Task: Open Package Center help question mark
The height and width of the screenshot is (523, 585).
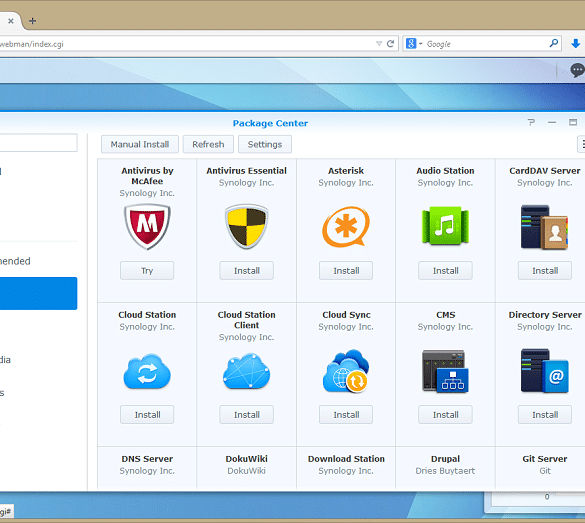Action: point(531,122)
